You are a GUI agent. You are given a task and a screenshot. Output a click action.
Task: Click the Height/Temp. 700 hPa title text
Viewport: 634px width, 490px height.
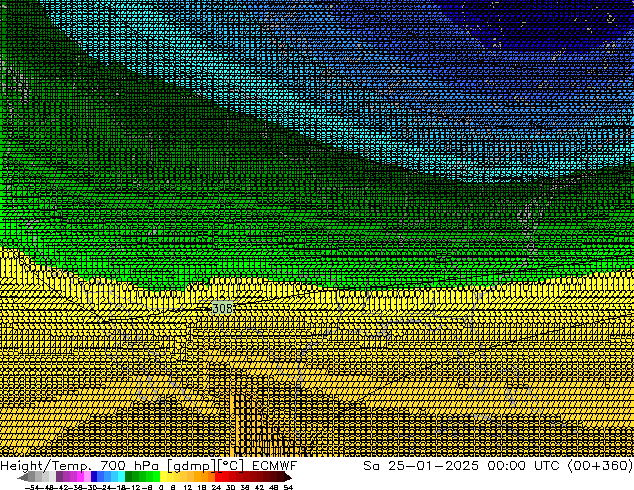82,466
